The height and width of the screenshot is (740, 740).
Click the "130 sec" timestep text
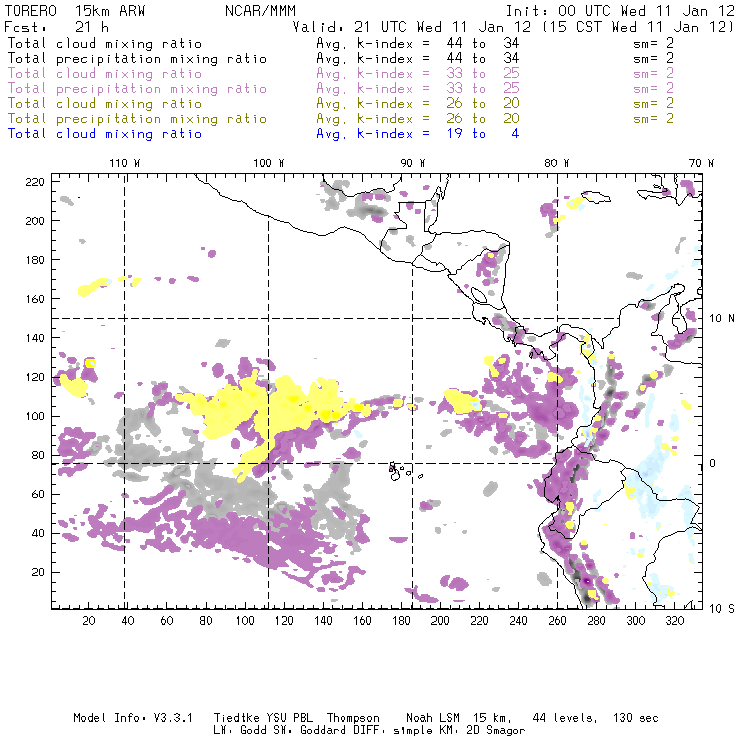635,718
